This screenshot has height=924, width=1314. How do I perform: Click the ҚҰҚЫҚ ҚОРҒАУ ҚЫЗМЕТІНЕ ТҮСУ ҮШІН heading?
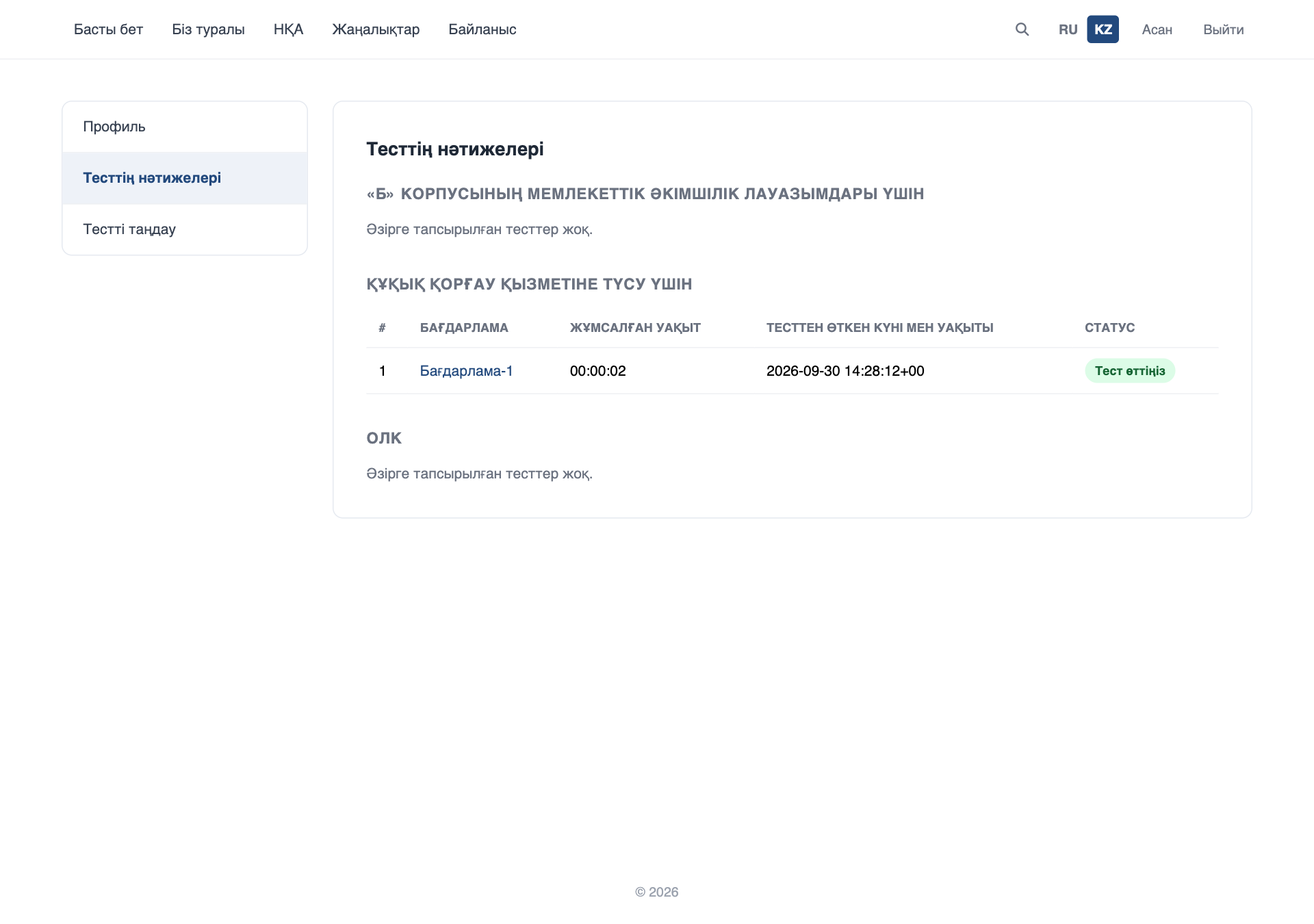click(x=529, y=284)
